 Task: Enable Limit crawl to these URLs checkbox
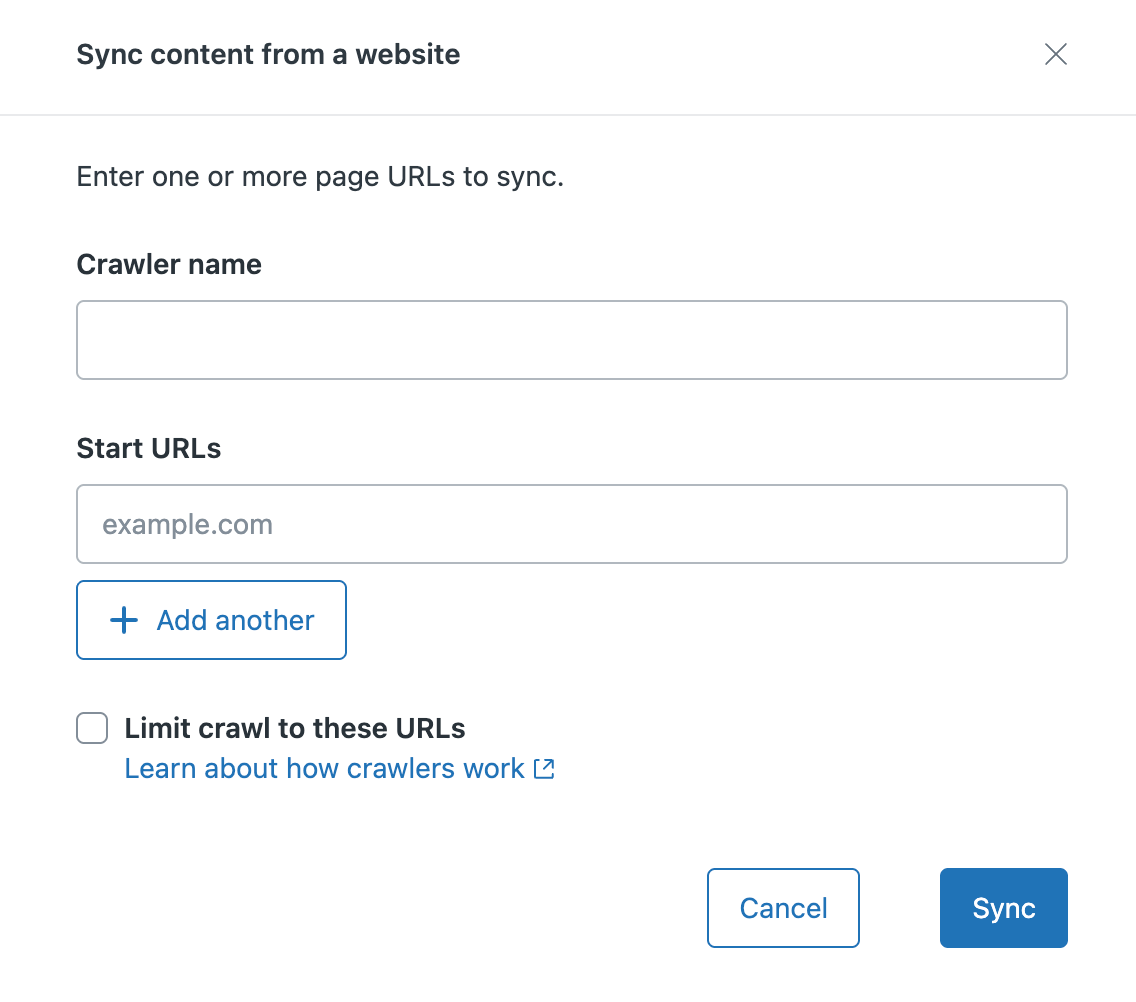pos(92,728)
